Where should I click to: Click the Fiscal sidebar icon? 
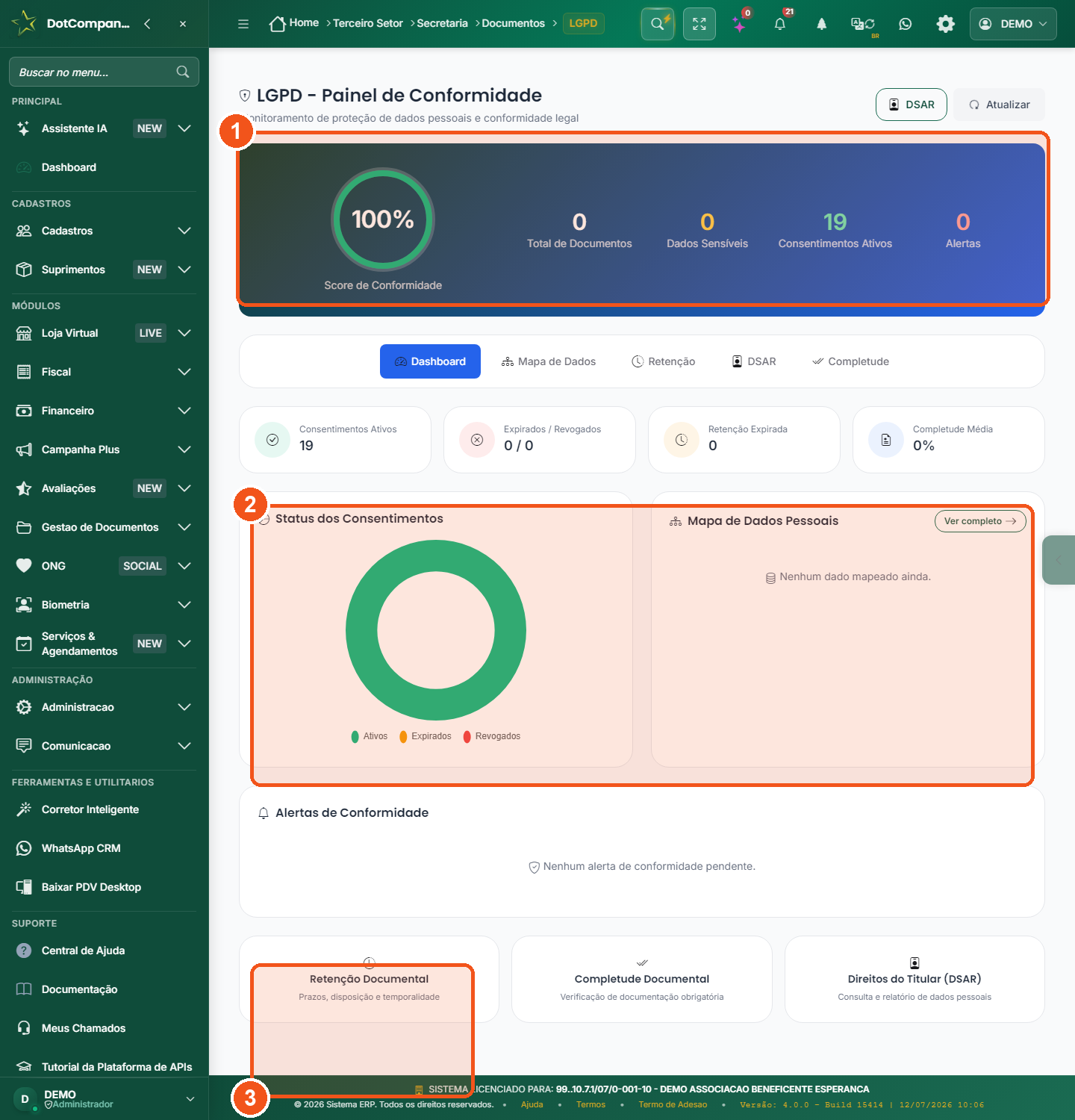(x=24, y=372)
